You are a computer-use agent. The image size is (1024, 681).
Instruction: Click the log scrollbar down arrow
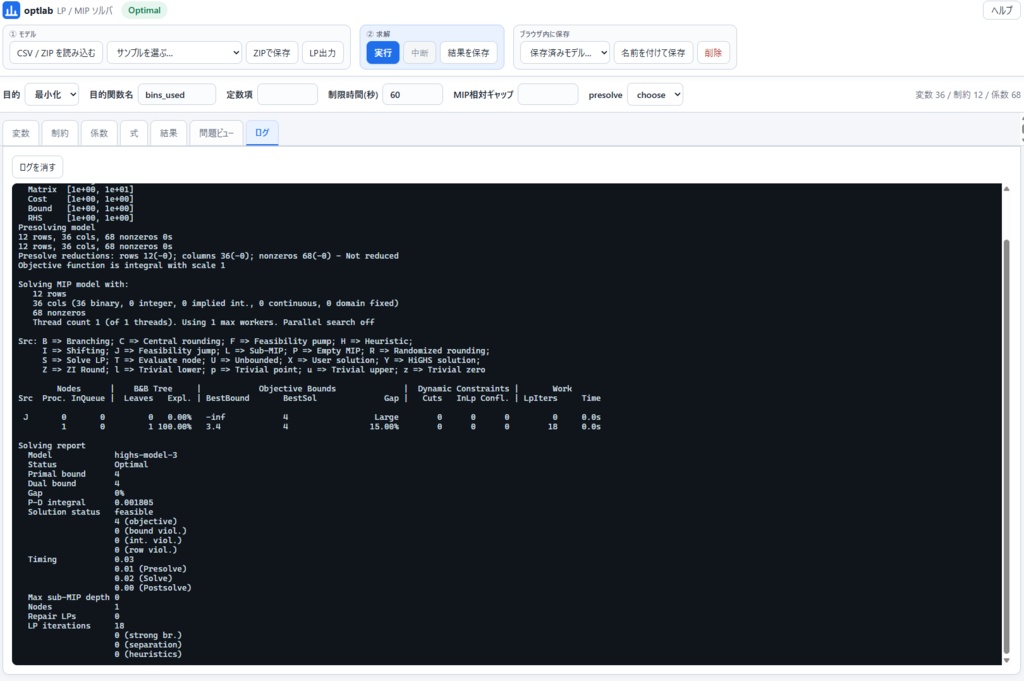(x=1006, y=660)
